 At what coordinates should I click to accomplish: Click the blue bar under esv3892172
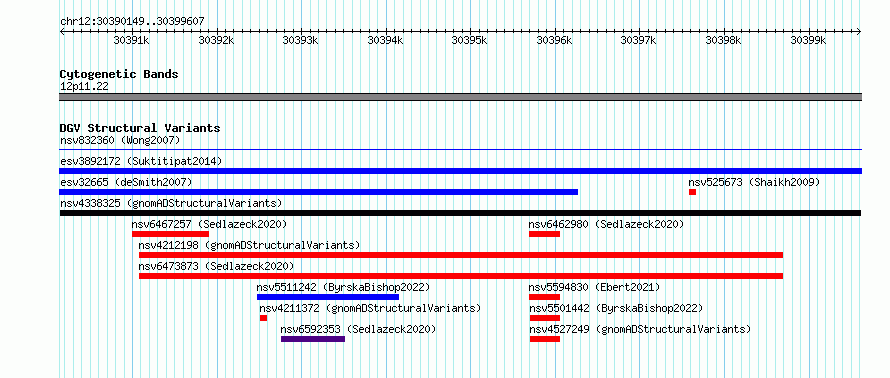point(460,171)
